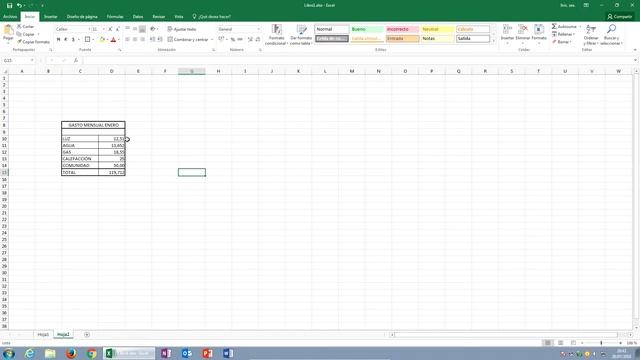Expand the cell styles gallery

pos(493,41)
